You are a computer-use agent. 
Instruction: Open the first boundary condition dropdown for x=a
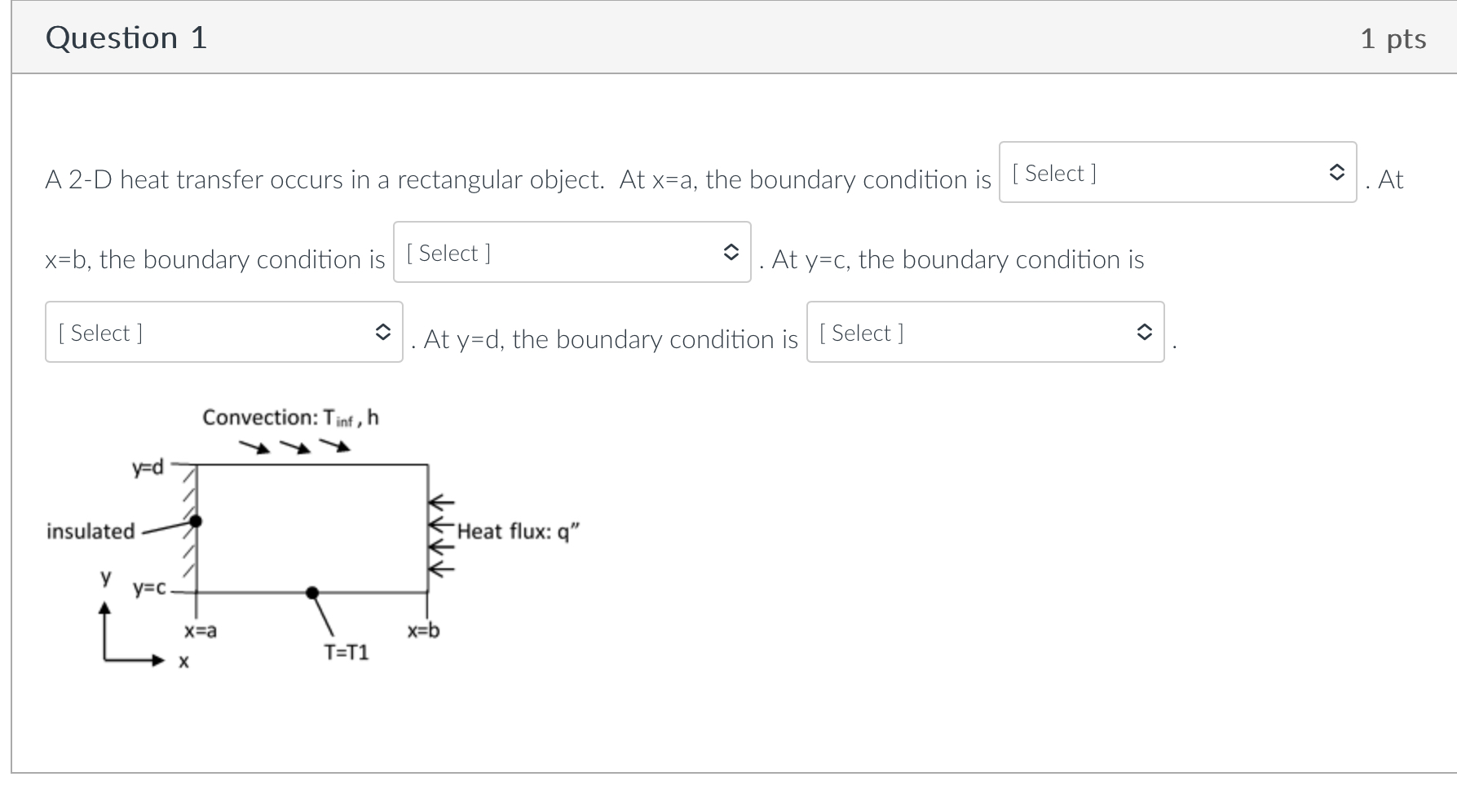pyautogui.click(x=1174, y=174)
